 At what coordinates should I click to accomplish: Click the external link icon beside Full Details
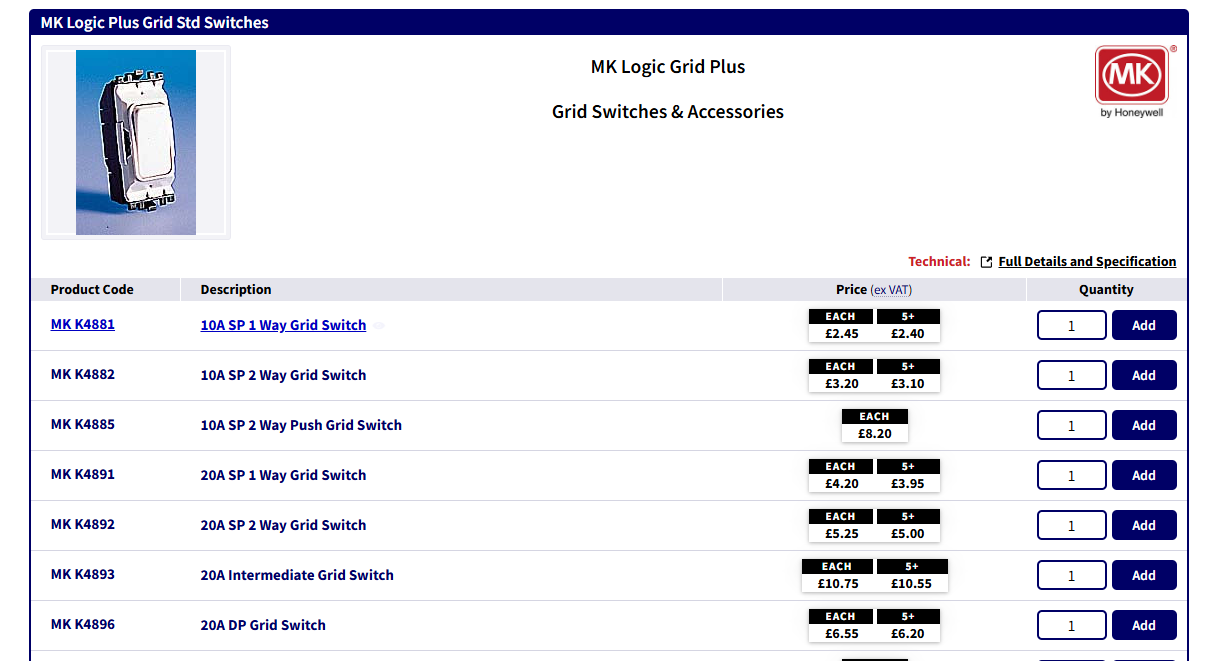pyautogui.click(x=986, y=262)
